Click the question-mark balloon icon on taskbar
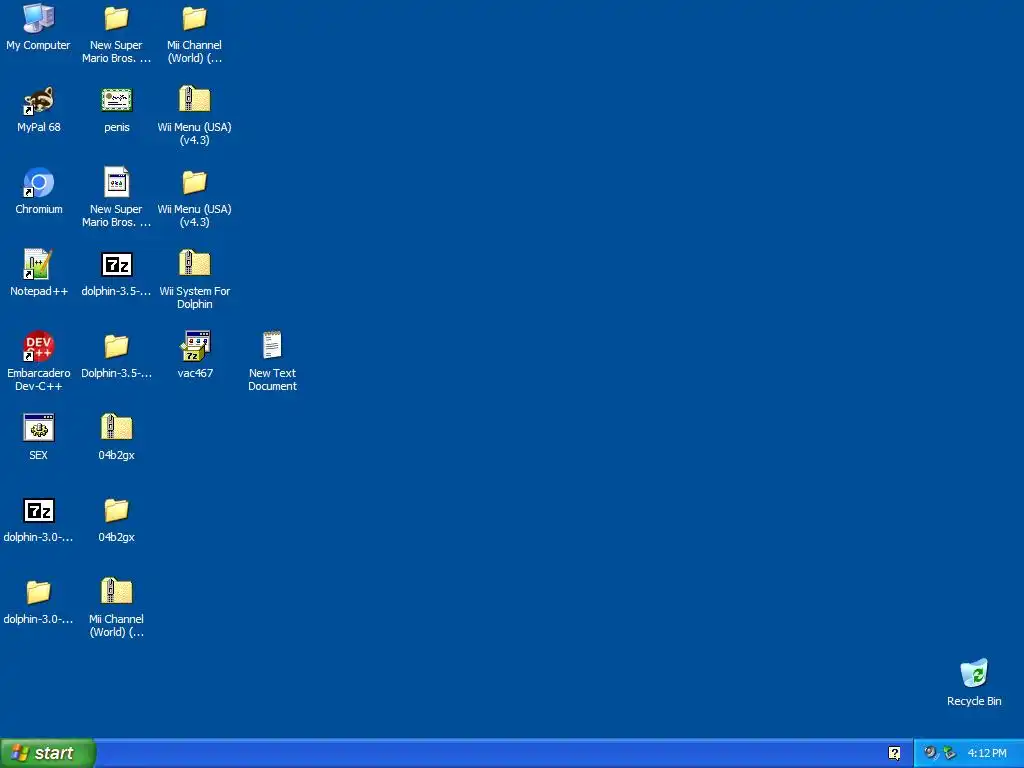Image resolution: width=1024 pixels, height=768 pixels. pos(894,753)
